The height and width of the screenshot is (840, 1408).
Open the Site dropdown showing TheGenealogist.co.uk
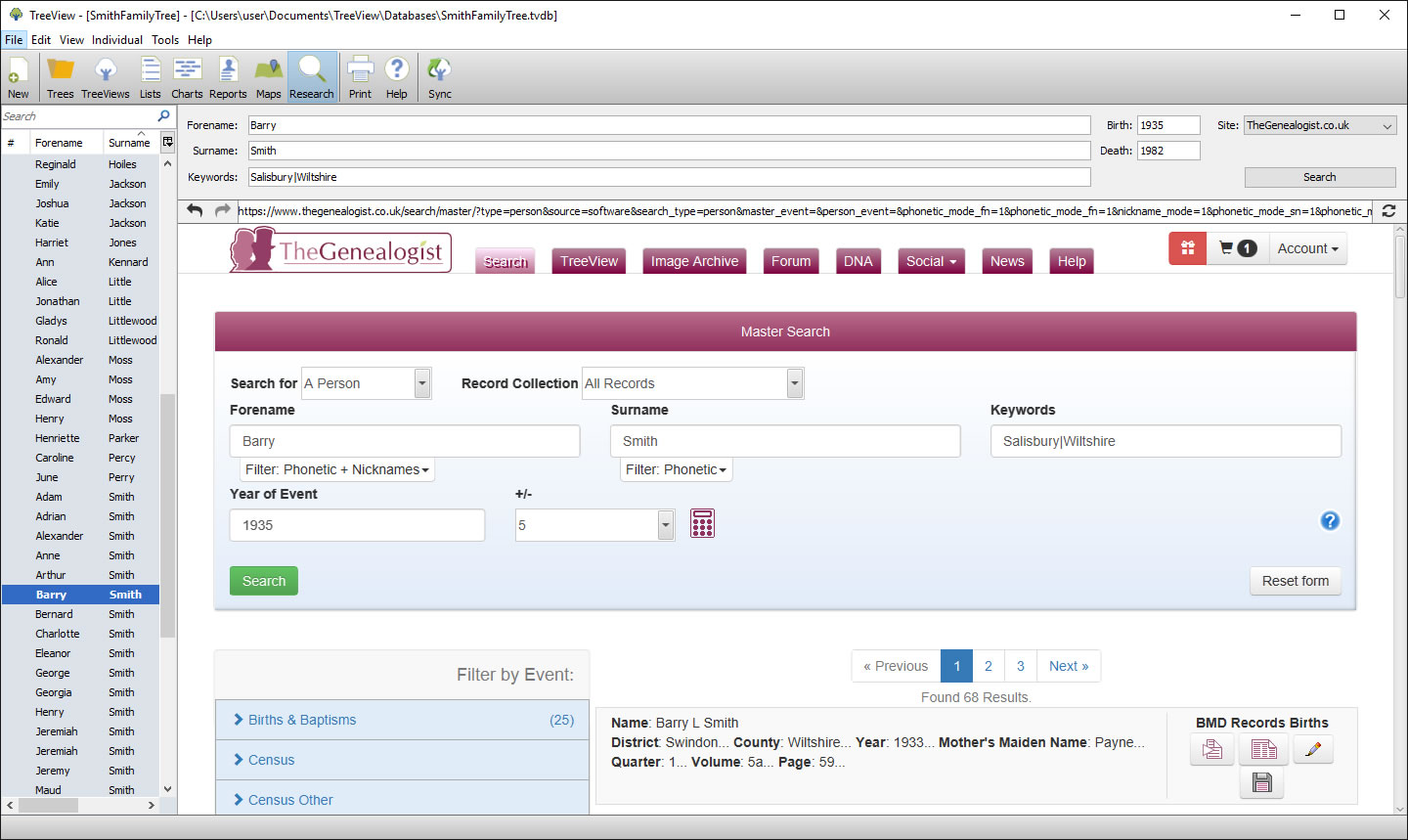click(1320, 125)
